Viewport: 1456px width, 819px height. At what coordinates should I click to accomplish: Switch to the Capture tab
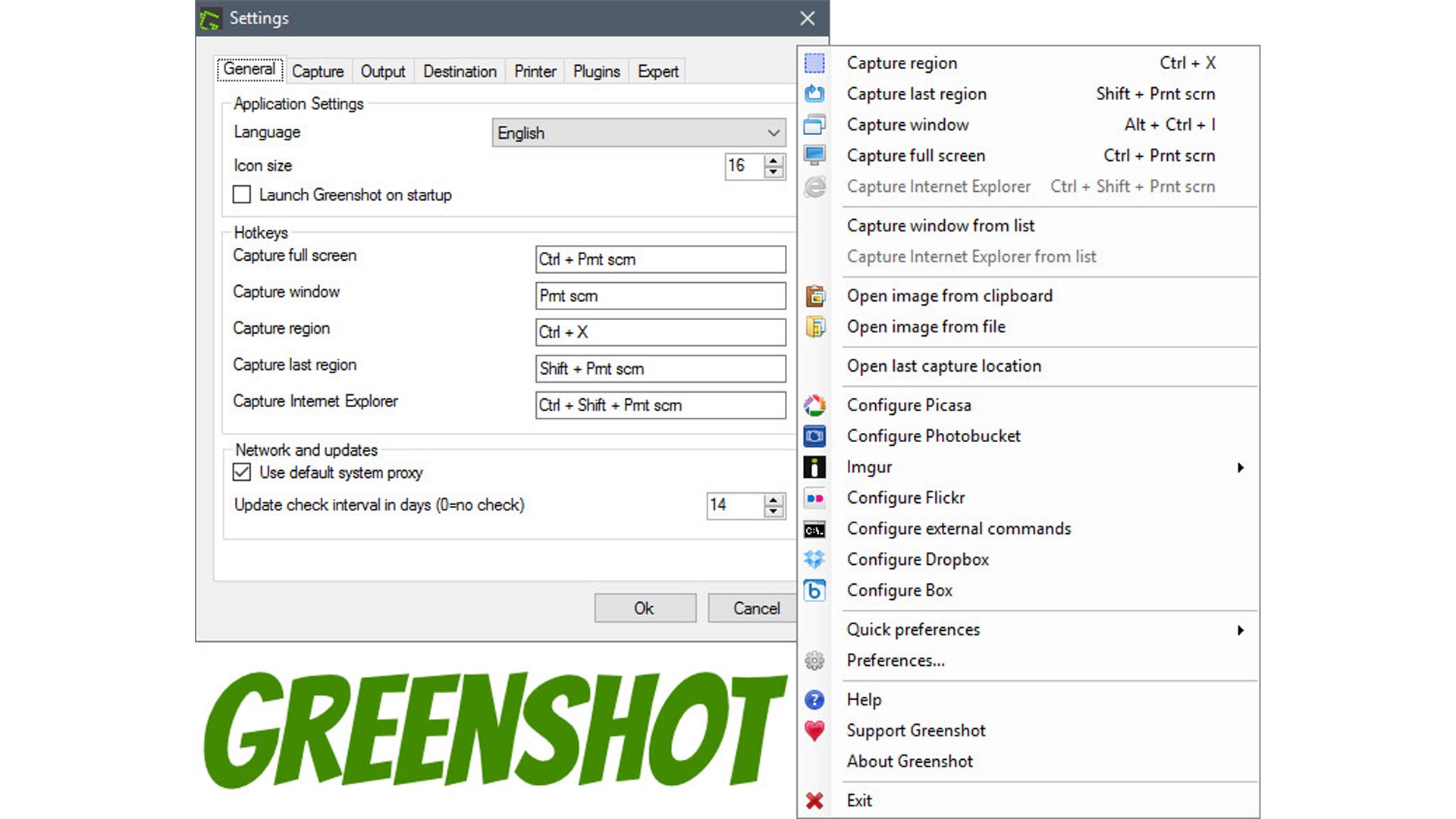(x=318, y=71)
